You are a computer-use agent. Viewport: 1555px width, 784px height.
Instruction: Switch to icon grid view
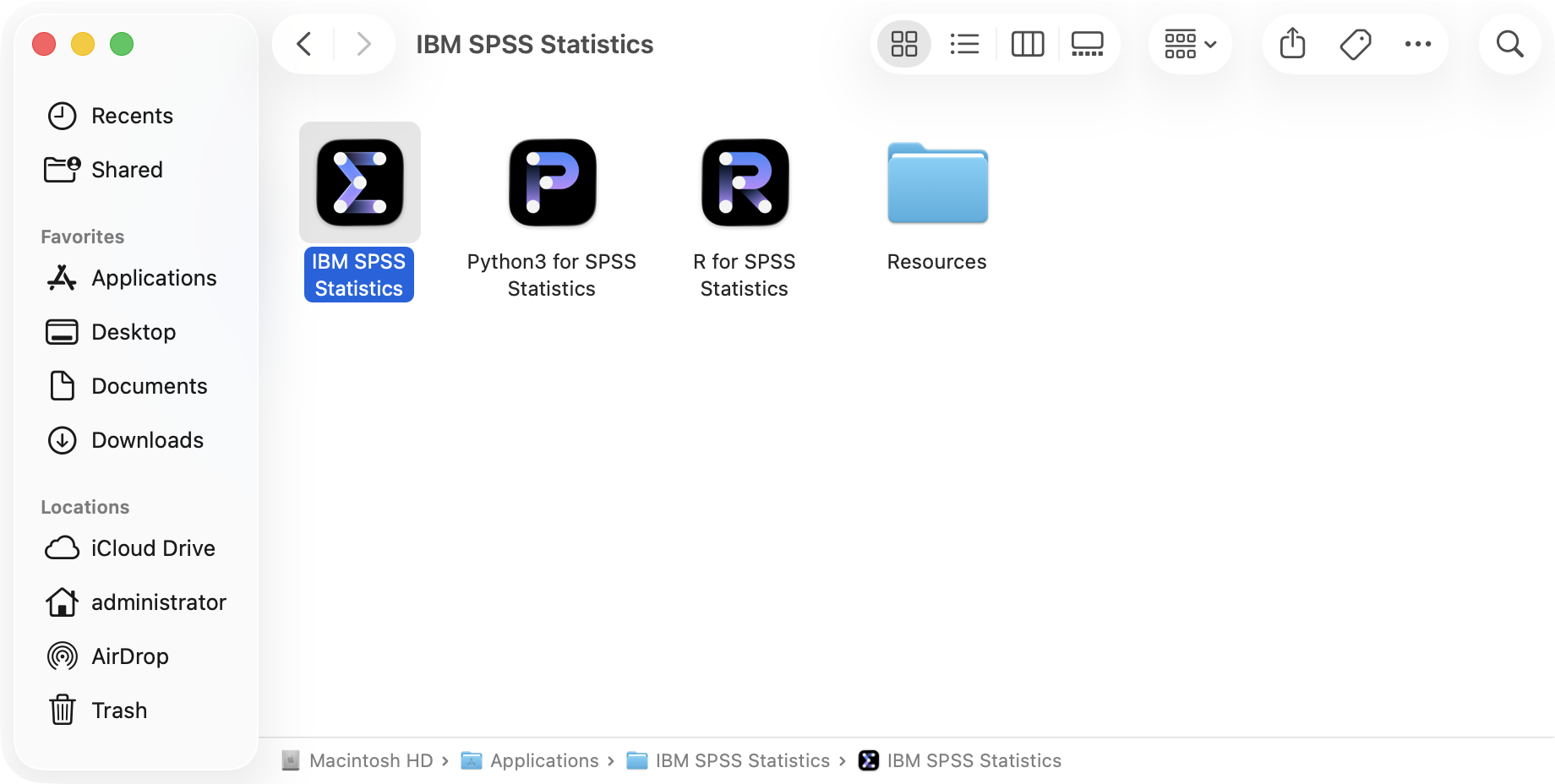[x=904, y=44]
